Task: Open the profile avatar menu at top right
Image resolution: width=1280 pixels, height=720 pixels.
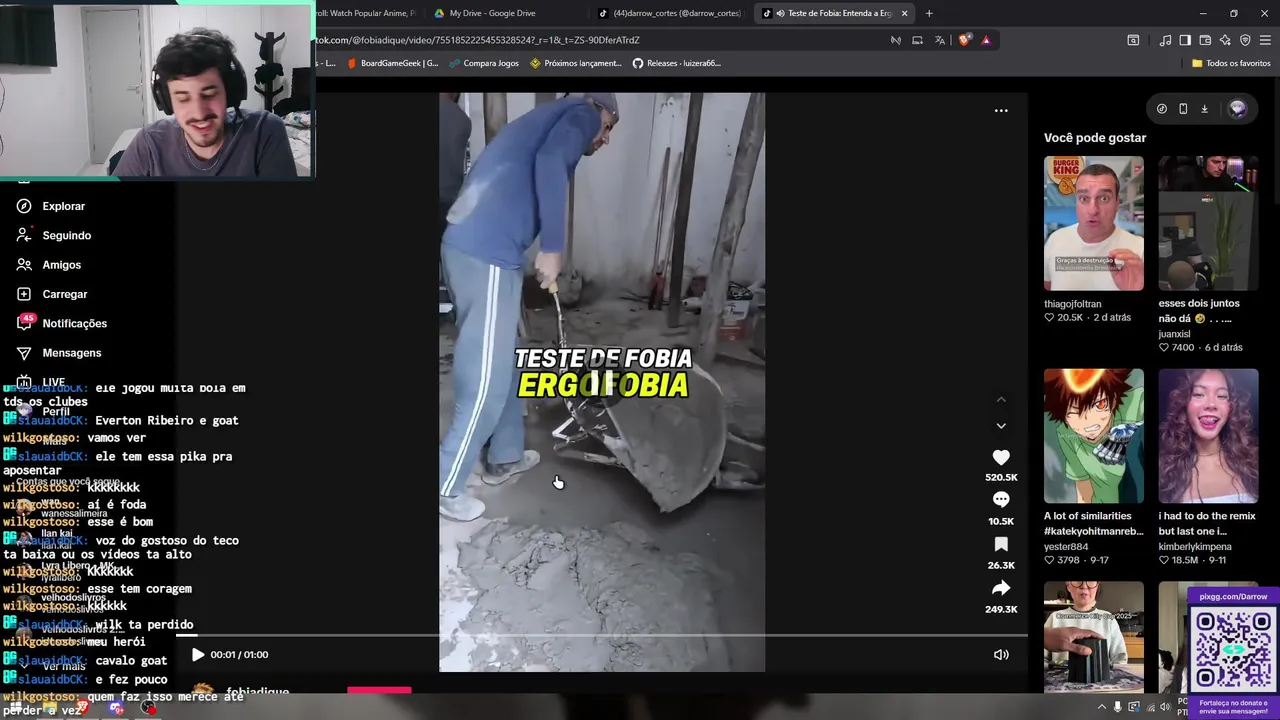Action: (1238, 109)
